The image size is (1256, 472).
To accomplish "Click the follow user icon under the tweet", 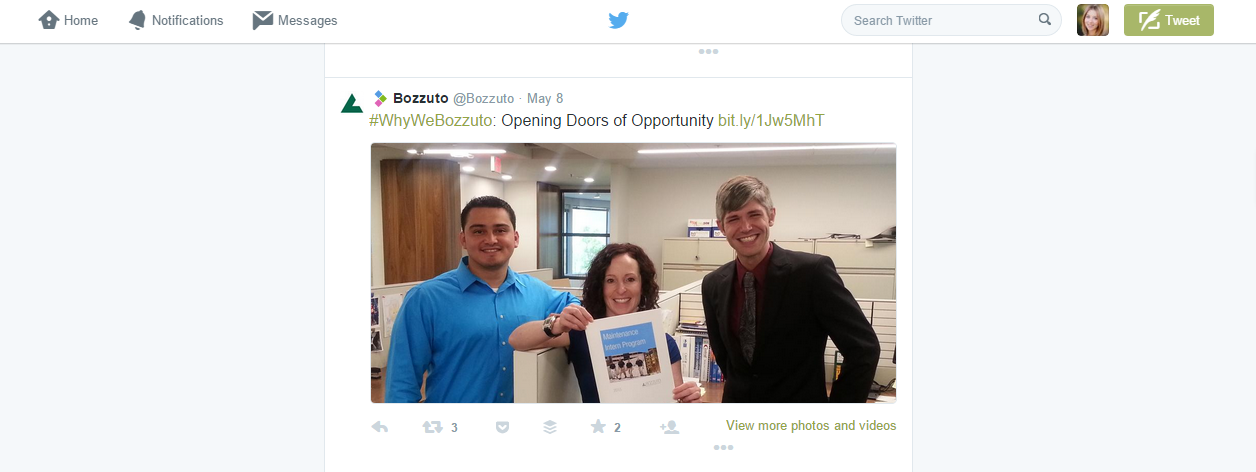I will [670, 427].
